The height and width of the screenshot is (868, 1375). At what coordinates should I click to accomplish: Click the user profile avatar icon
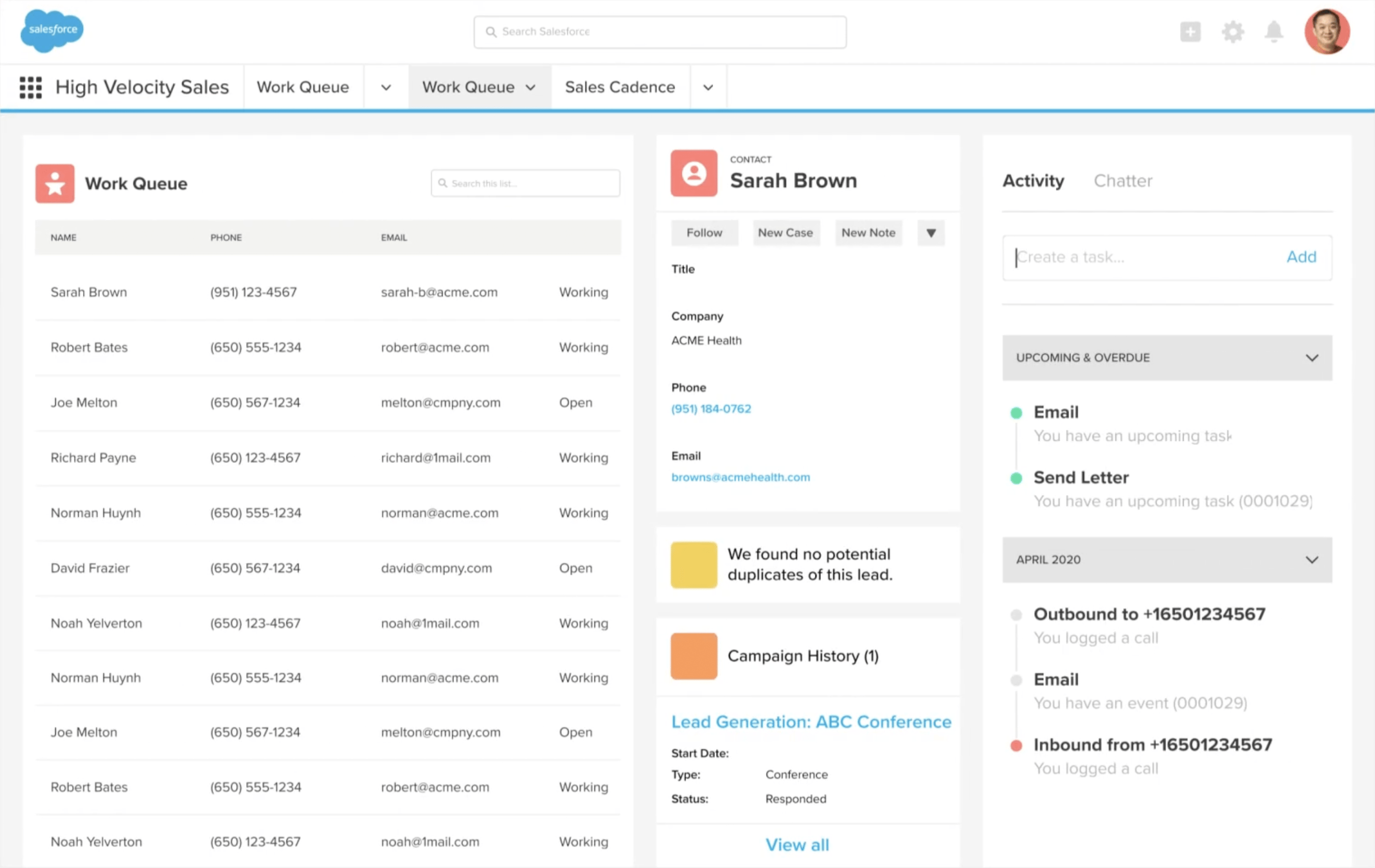pyautogui.click(x=1326, y=30)
